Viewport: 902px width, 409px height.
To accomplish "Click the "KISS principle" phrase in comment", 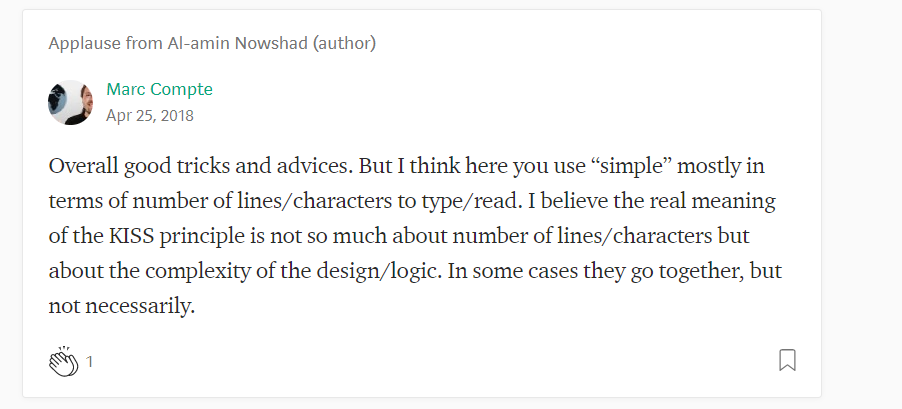I will pyautogui.click(x=166, y=236).
